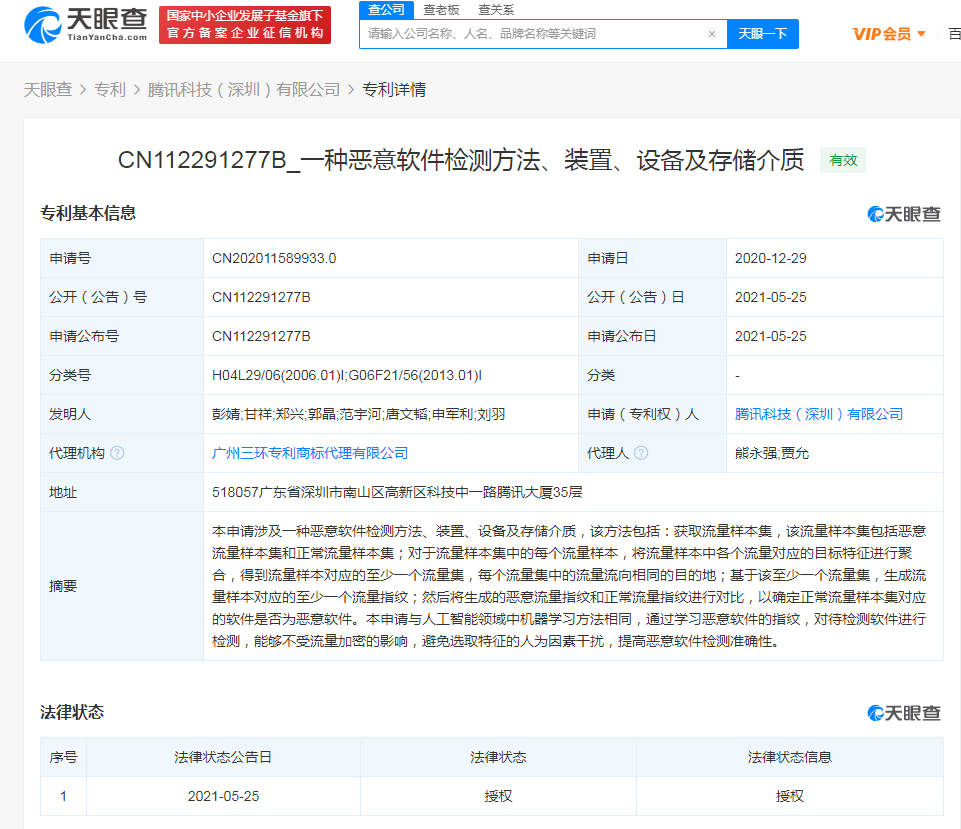Viewport: 961px width, 829px height.
Task: Select publication number CN112291277B in 公开（公告）号 row
Action: pyautogui.click(x=261, y=297)
